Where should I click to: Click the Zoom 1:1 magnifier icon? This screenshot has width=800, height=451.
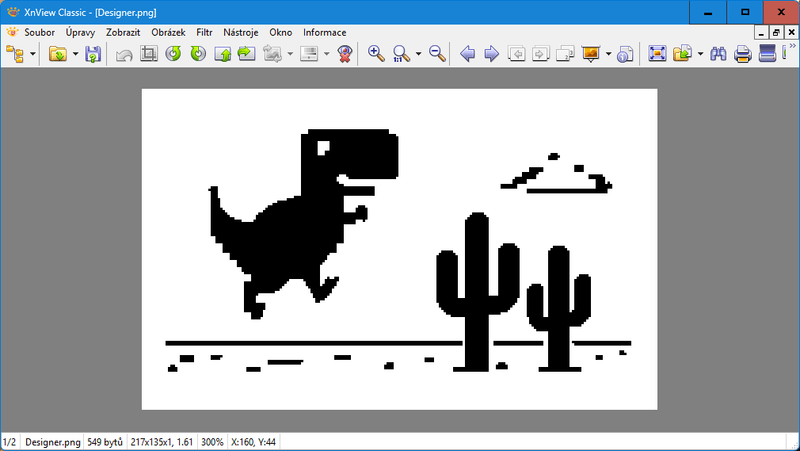401,54
